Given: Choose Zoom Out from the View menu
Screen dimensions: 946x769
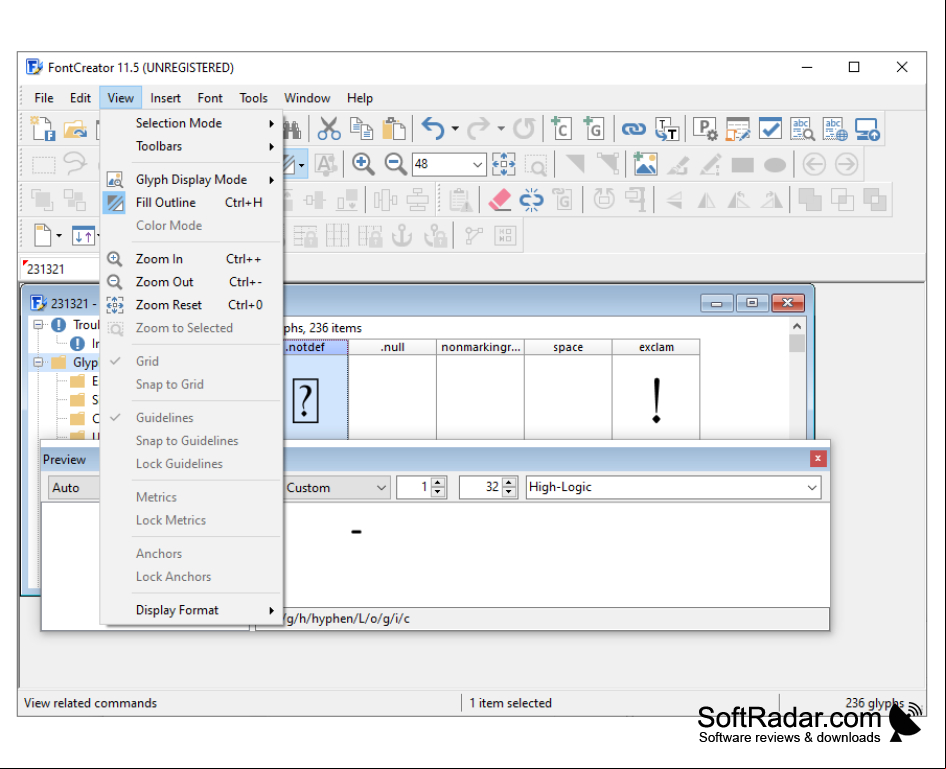Looking at the screenshot, I should 191,282.
